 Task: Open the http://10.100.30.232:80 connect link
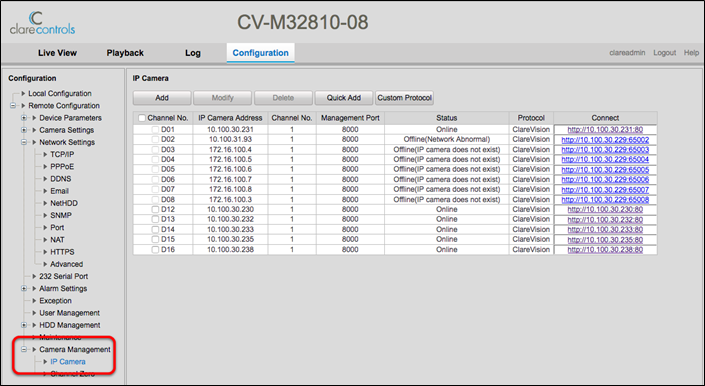(x=605, y=220)
